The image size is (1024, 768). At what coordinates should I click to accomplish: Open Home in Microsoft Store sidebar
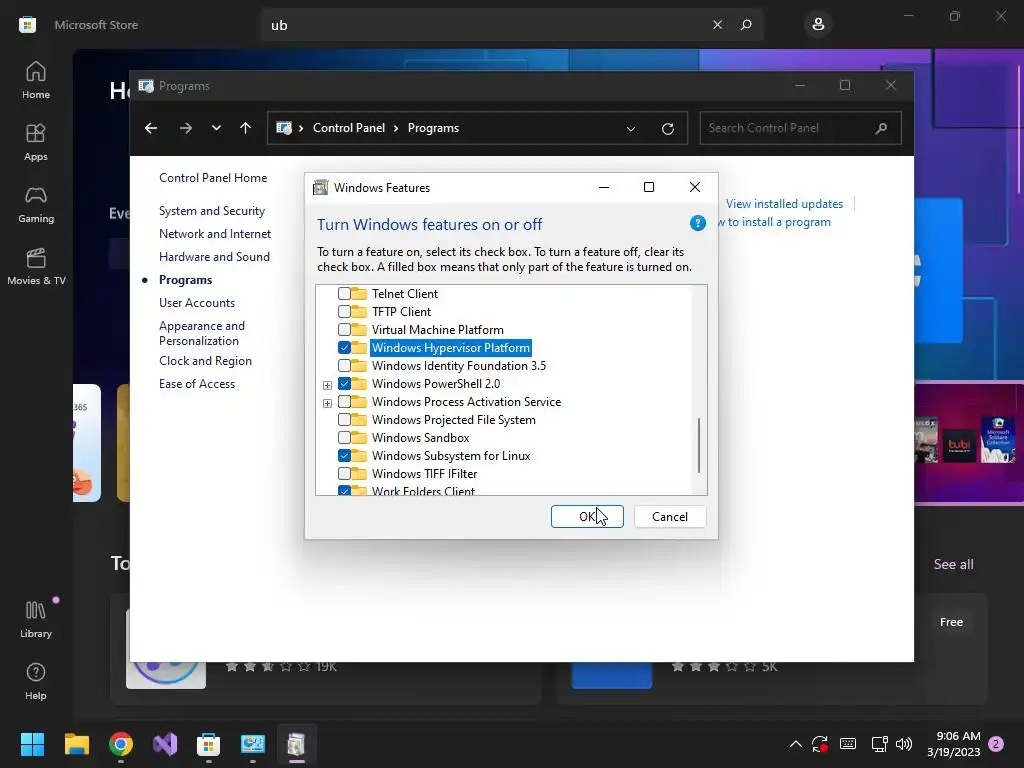click(x=36, y=80)
